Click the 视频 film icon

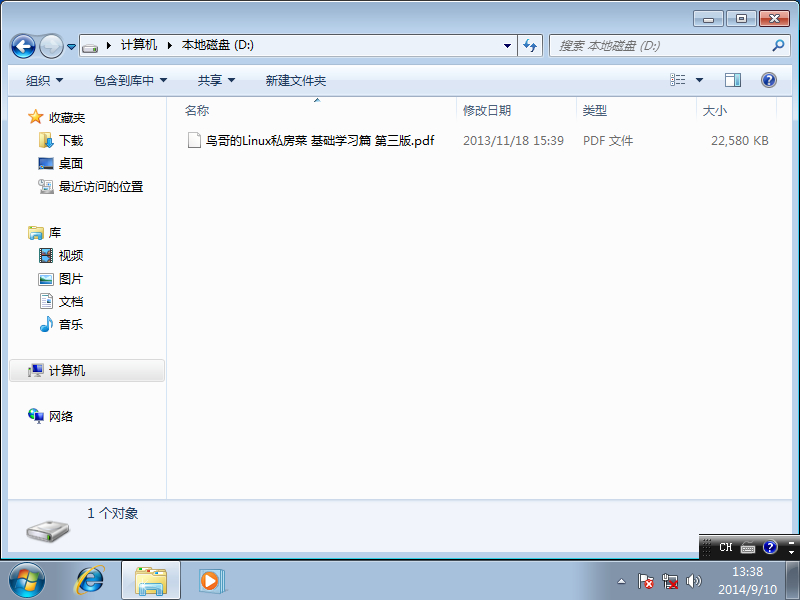pos(46,255)
